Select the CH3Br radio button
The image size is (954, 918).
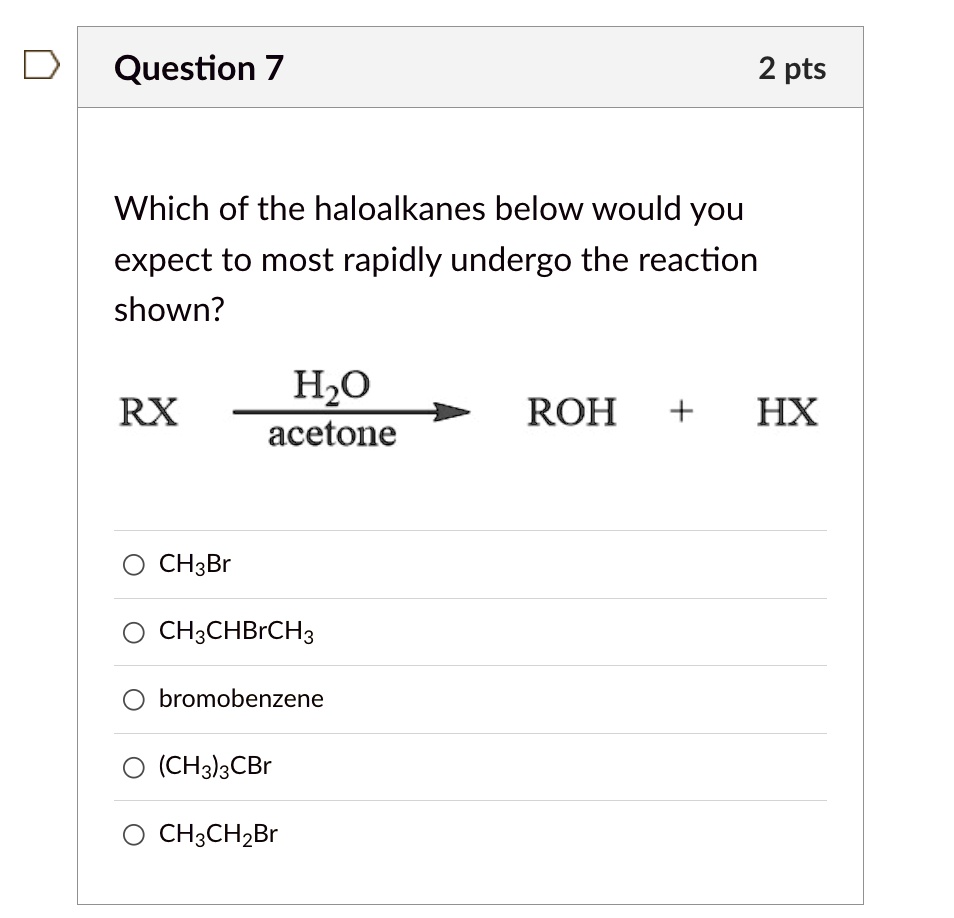click(133, 563)
